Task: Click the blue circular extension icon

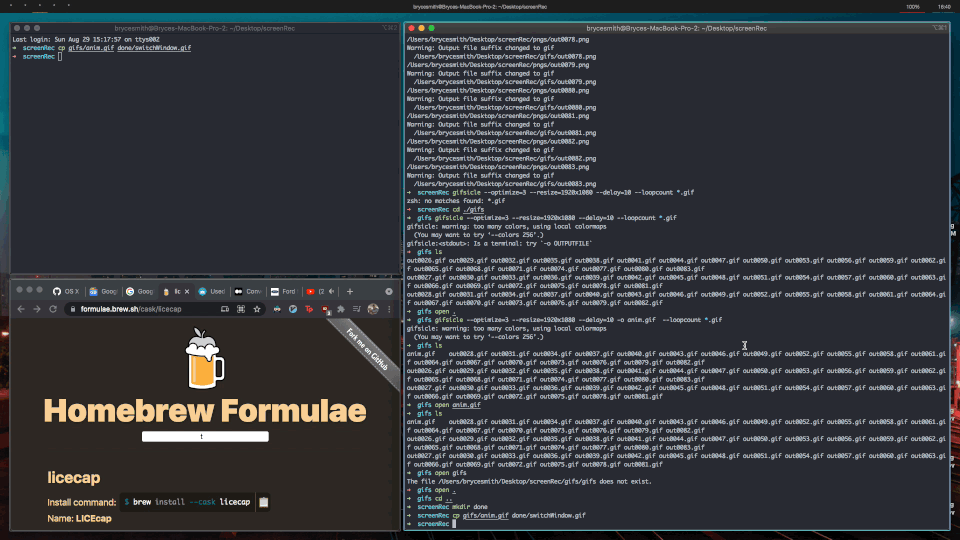Action: (x=293, y=309)
